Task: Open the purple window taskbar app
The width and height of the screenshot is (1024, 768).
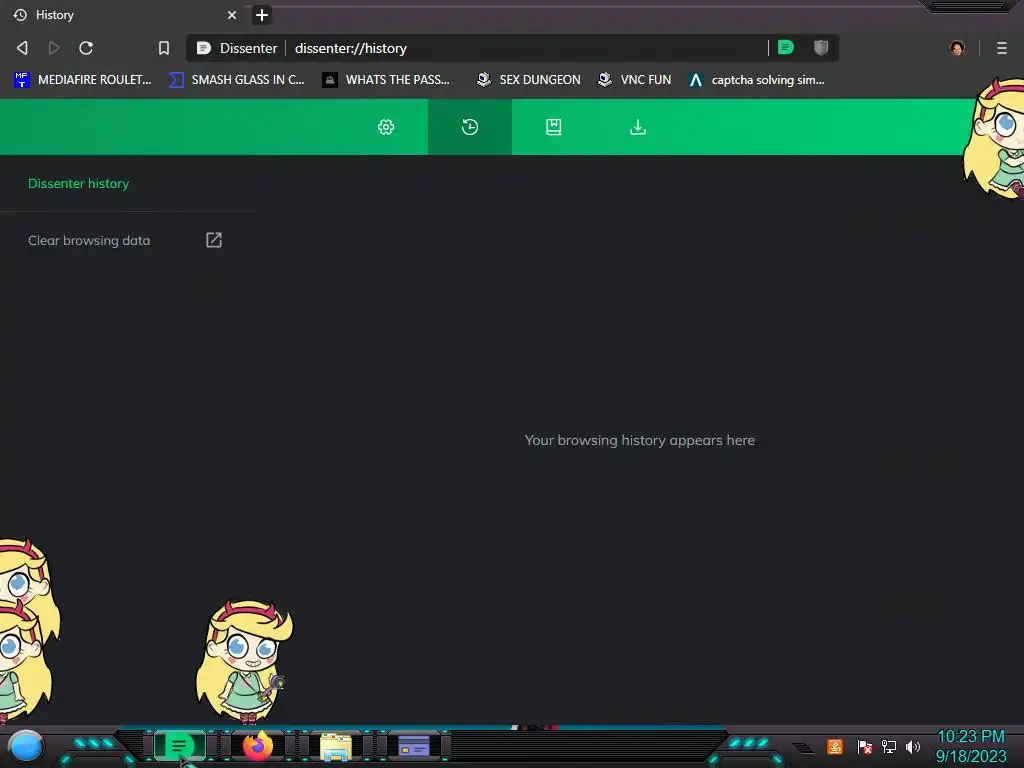Action: (x=413, y=746)
